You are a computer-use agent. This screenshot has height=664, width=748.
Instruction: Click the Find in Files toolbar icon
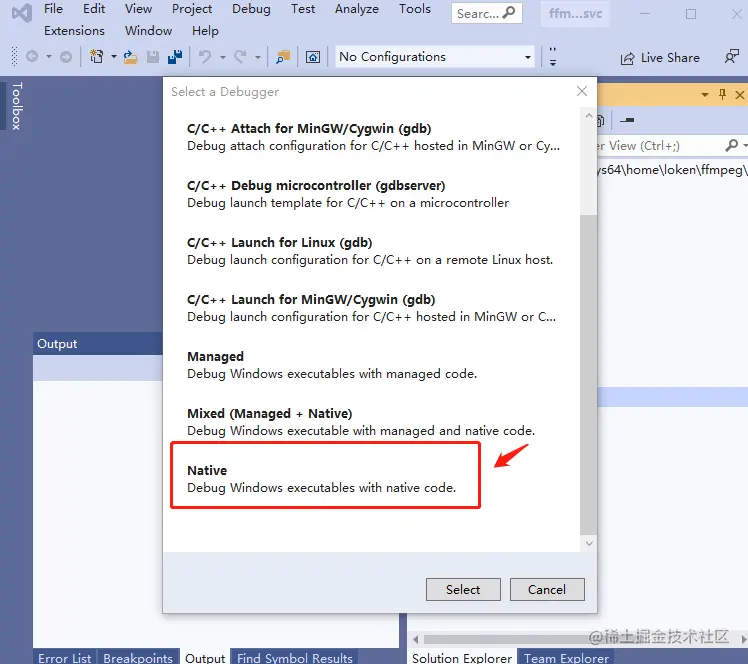pos(283,57)
